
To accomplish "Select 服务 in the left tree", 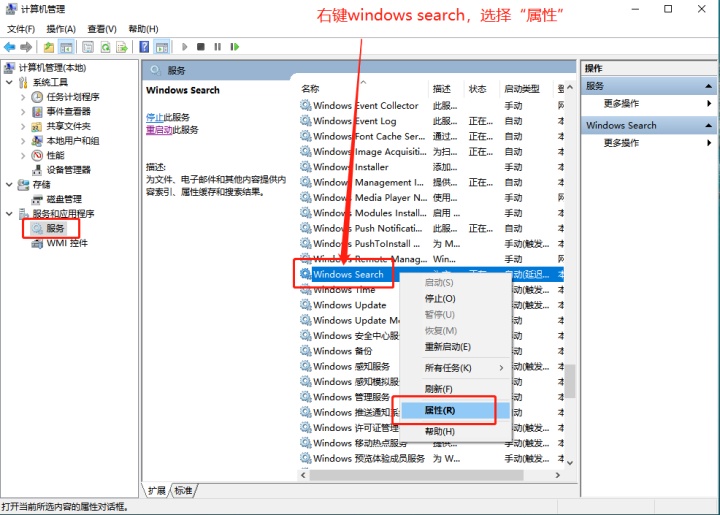I will [x=55, y=228].
